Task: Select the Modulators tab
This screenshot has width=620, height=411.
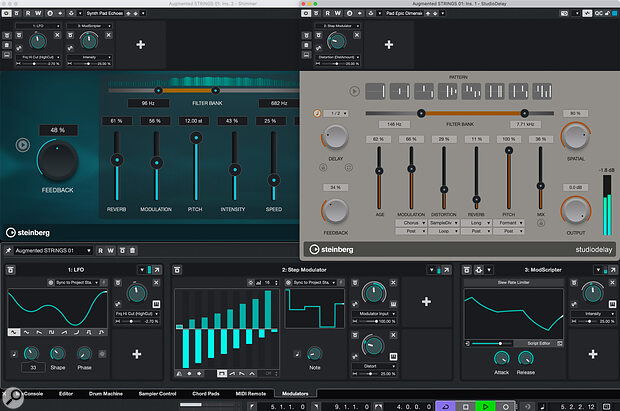Action: (x=295, y=394)
